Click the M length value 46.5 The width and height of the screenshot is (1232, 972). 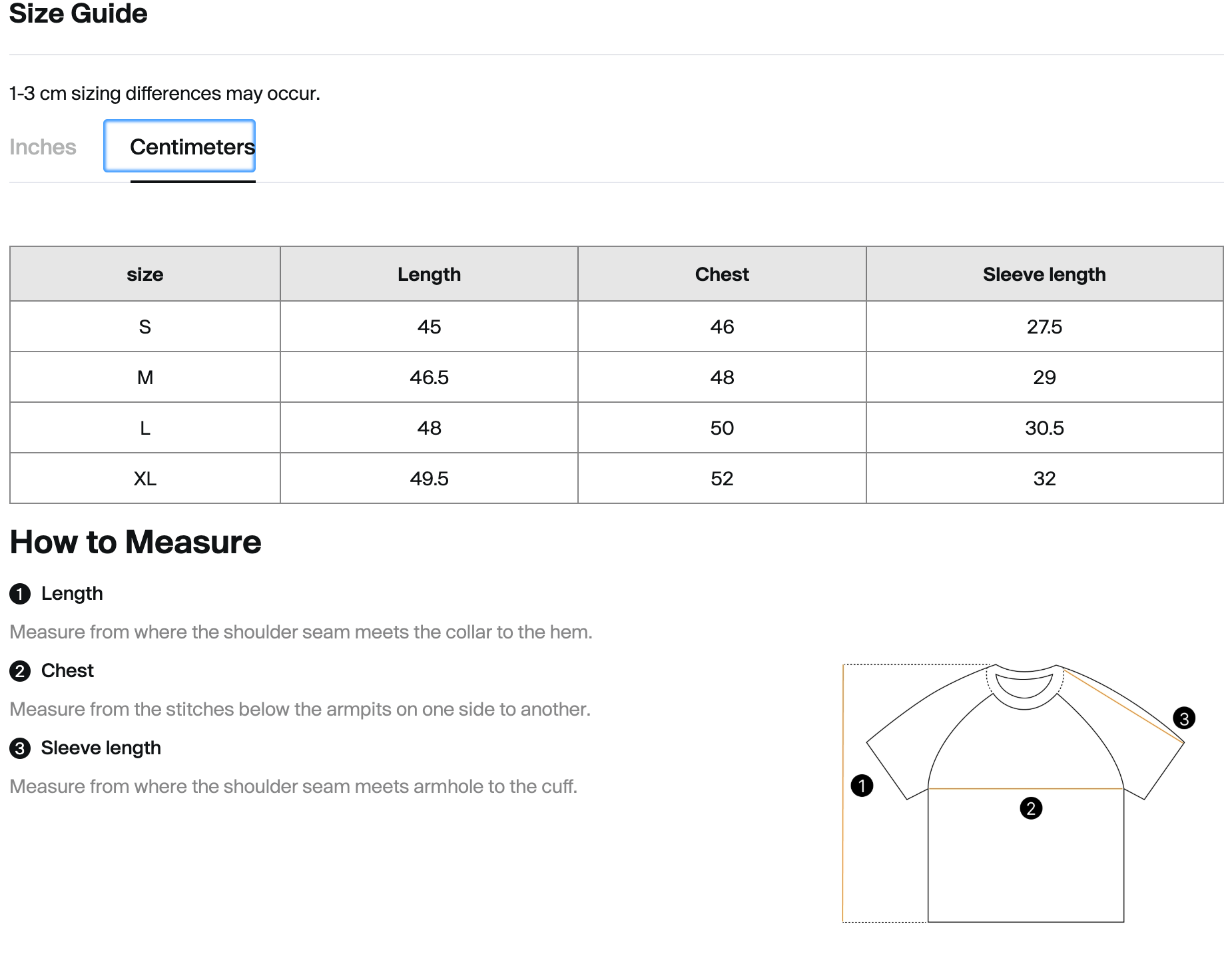(x=429, y=377)
